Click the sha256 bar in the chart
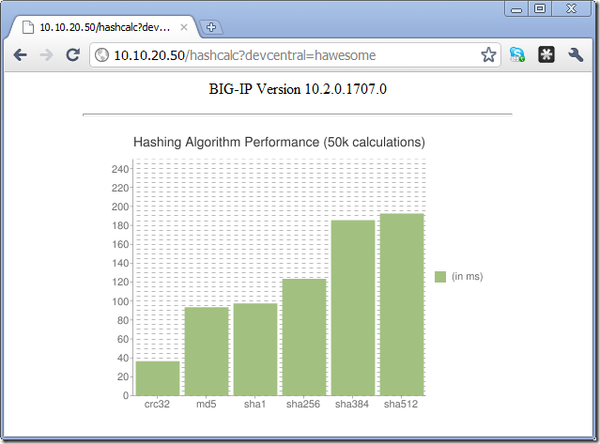 pos(304,337)
